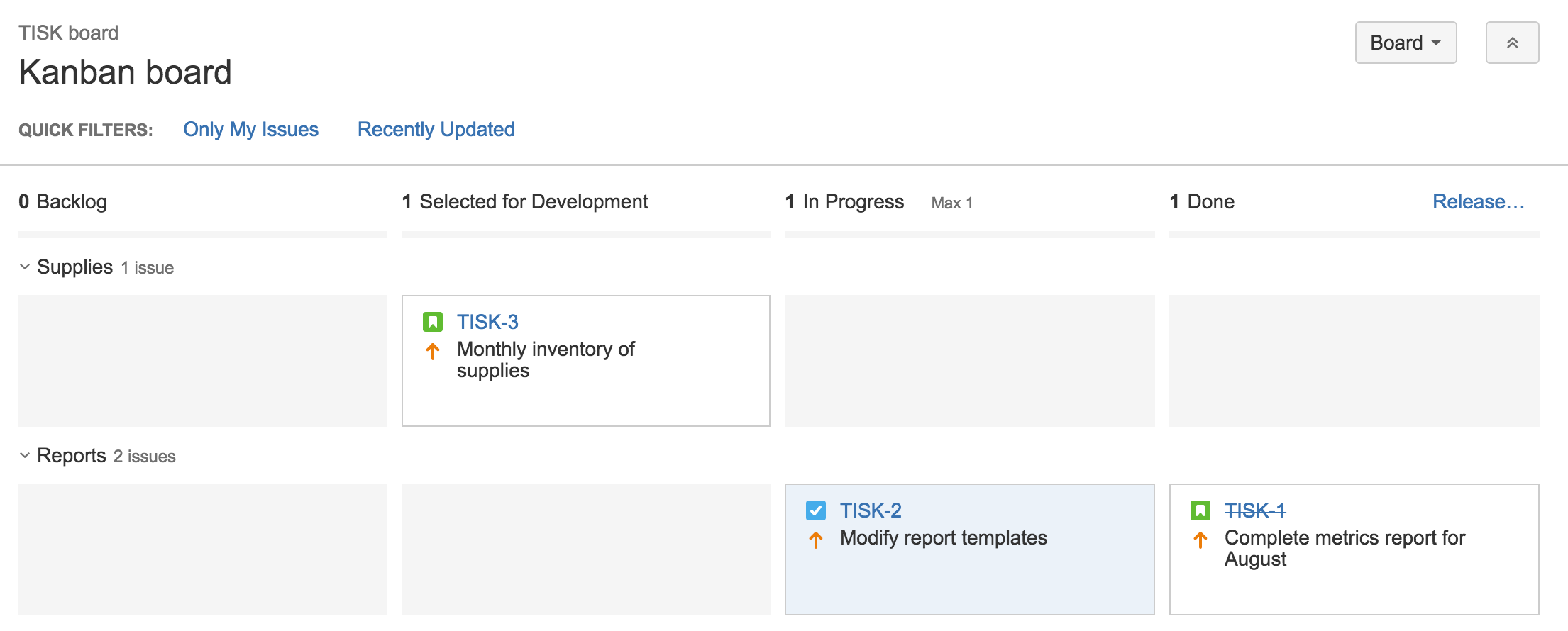1568x631 pixels.
Task: Toggle the Recently Updated quick filter
Action: coord(436,129)
